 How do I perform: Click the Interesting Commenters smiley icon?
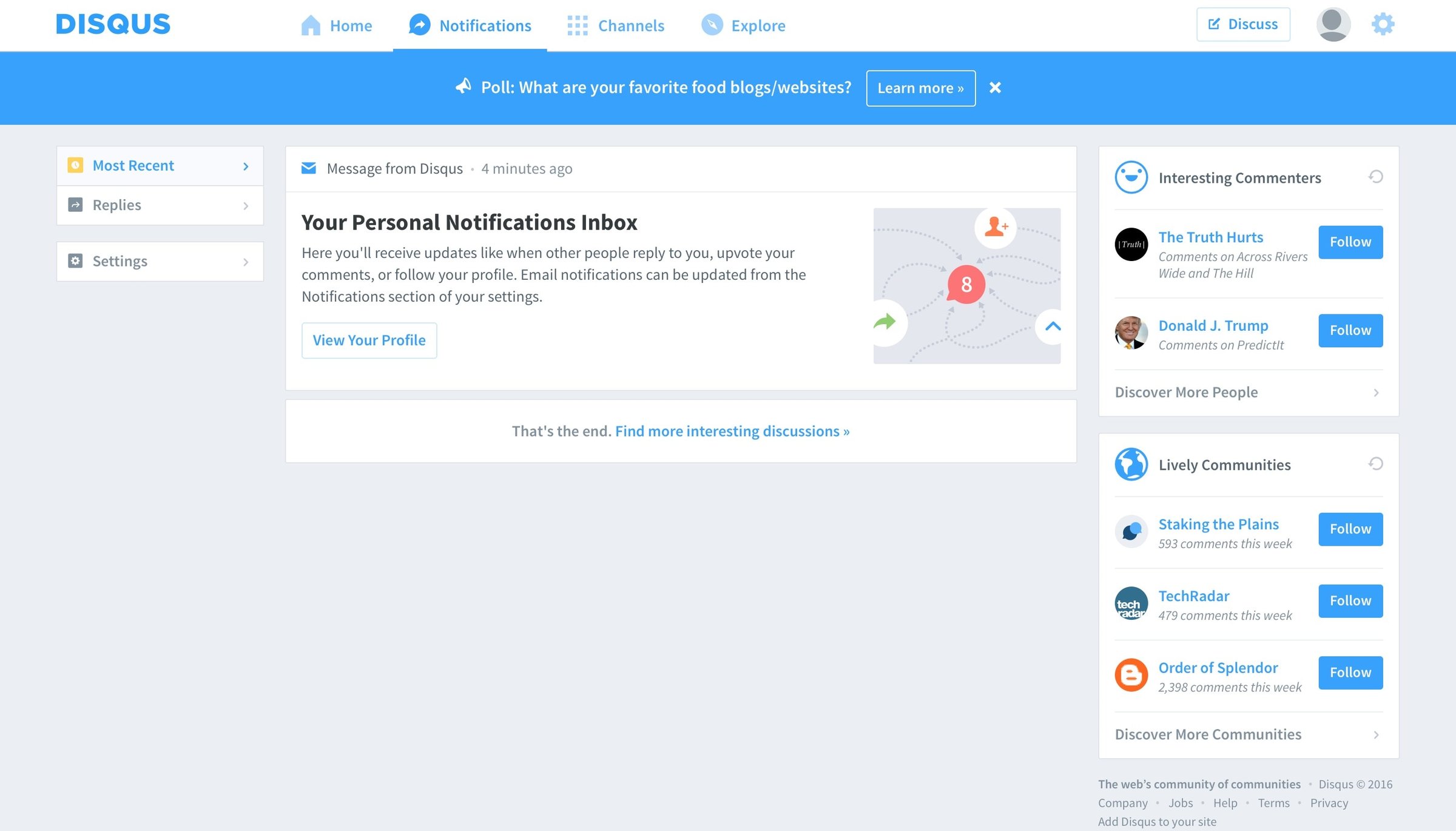click(x=1131, y=177)
